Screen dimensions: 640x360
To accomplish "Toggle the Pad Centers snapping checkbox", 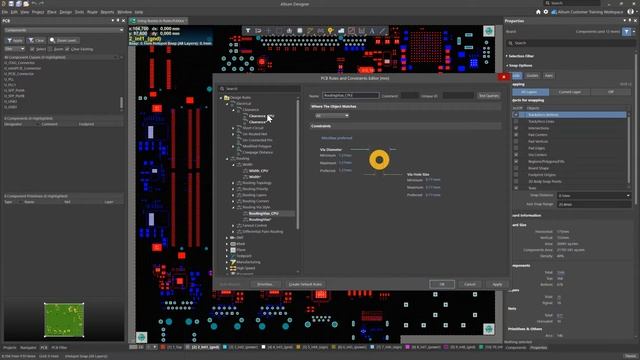I will tap(516, 135).
